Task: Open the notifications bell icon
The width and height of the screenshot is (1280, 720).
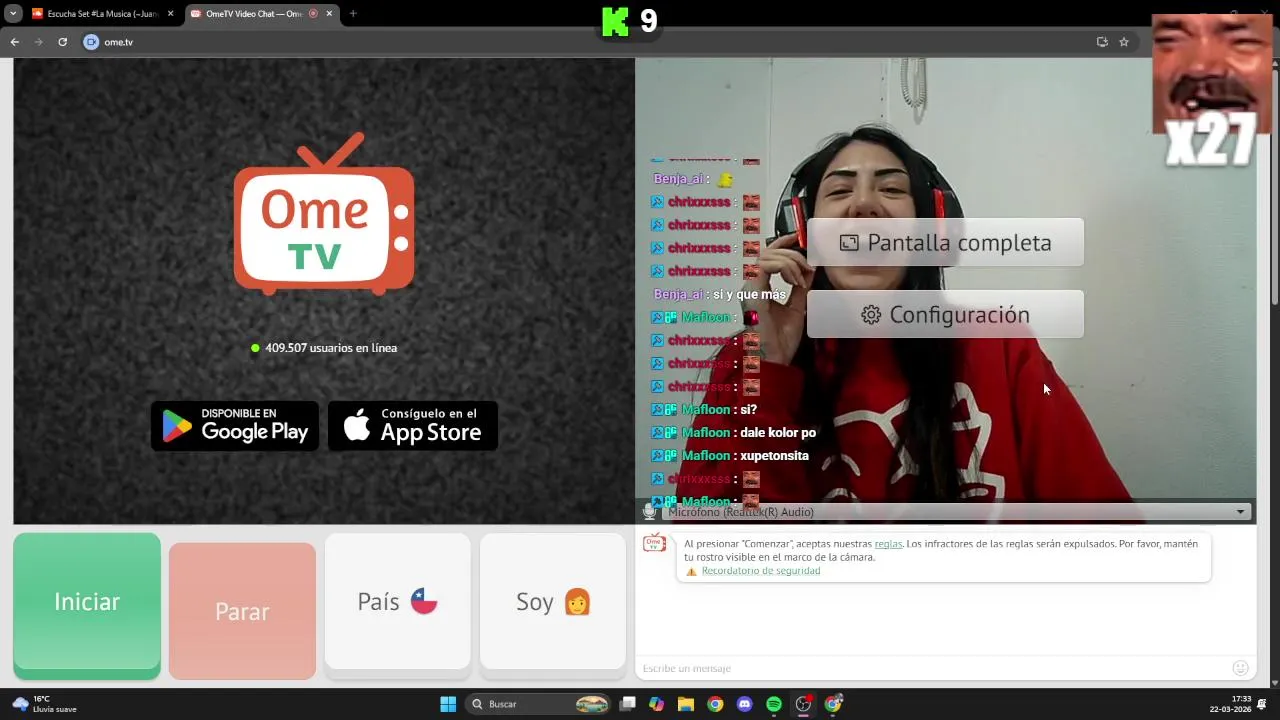Action: click(x=1263, y=704)
